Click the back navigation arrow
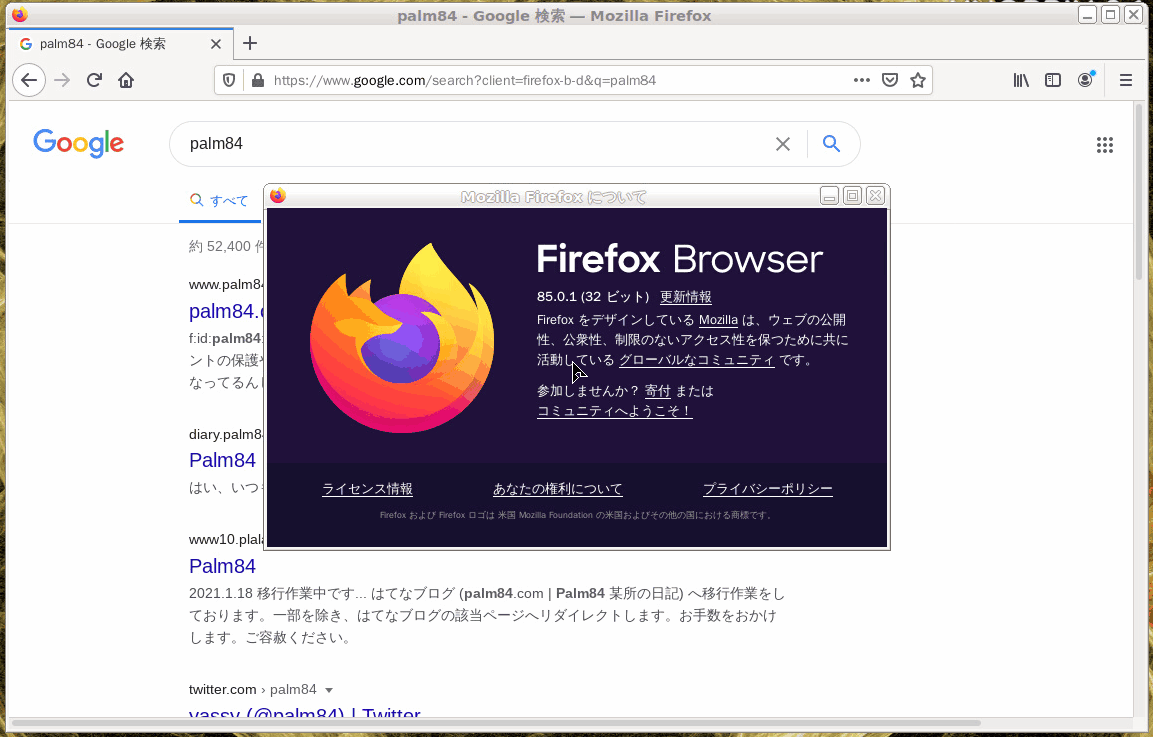The width and height of the screenshot is (1153, 737). click(28, 79)
